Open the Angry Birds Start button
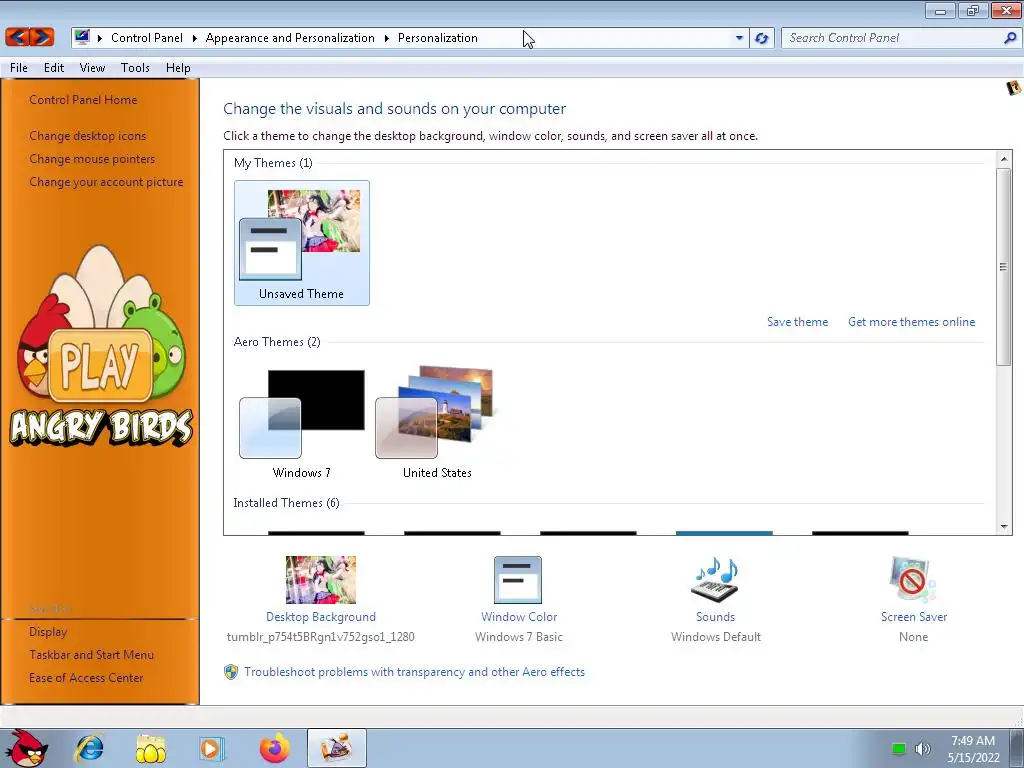1024x768 pixels. (x=25, y=748)
